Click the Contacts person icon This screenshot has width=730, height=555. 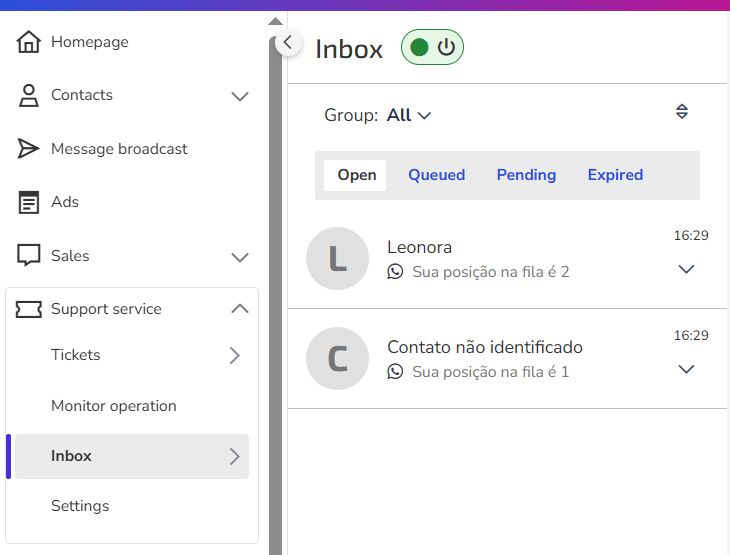(28, 95)
